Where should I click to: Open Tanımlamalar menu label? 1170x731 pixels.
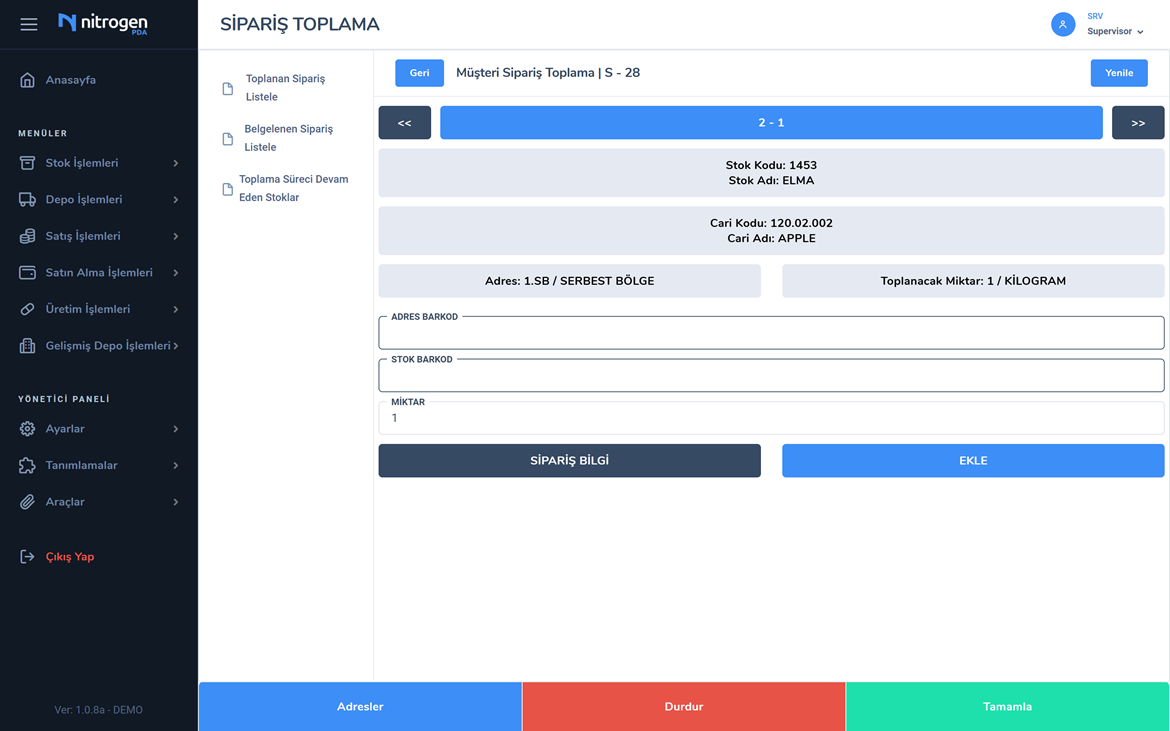[x=81, y=465]
